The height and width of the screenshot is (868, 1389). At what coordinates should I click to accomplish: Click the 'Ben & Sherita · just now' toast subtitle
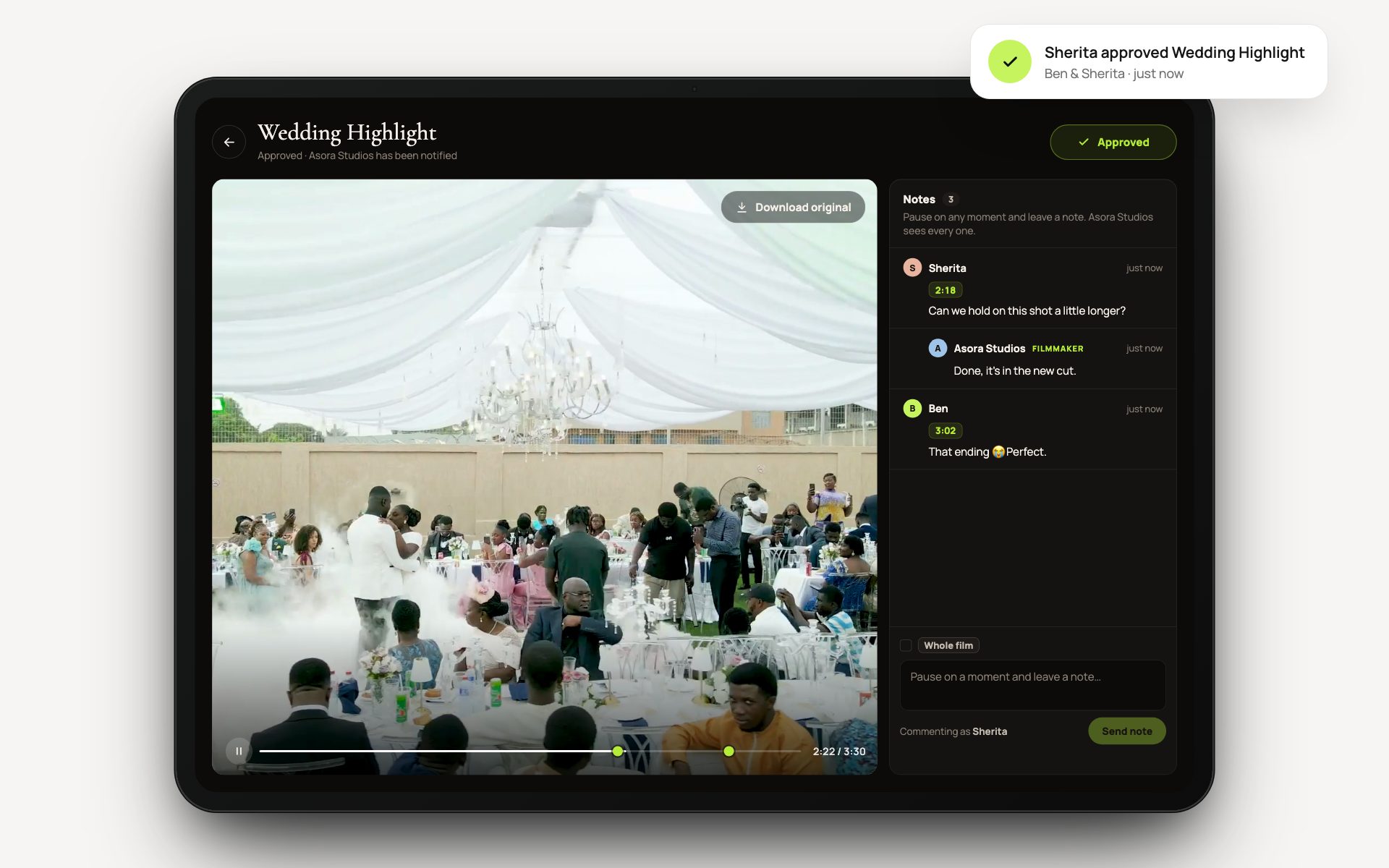[x=1113, y=74]
